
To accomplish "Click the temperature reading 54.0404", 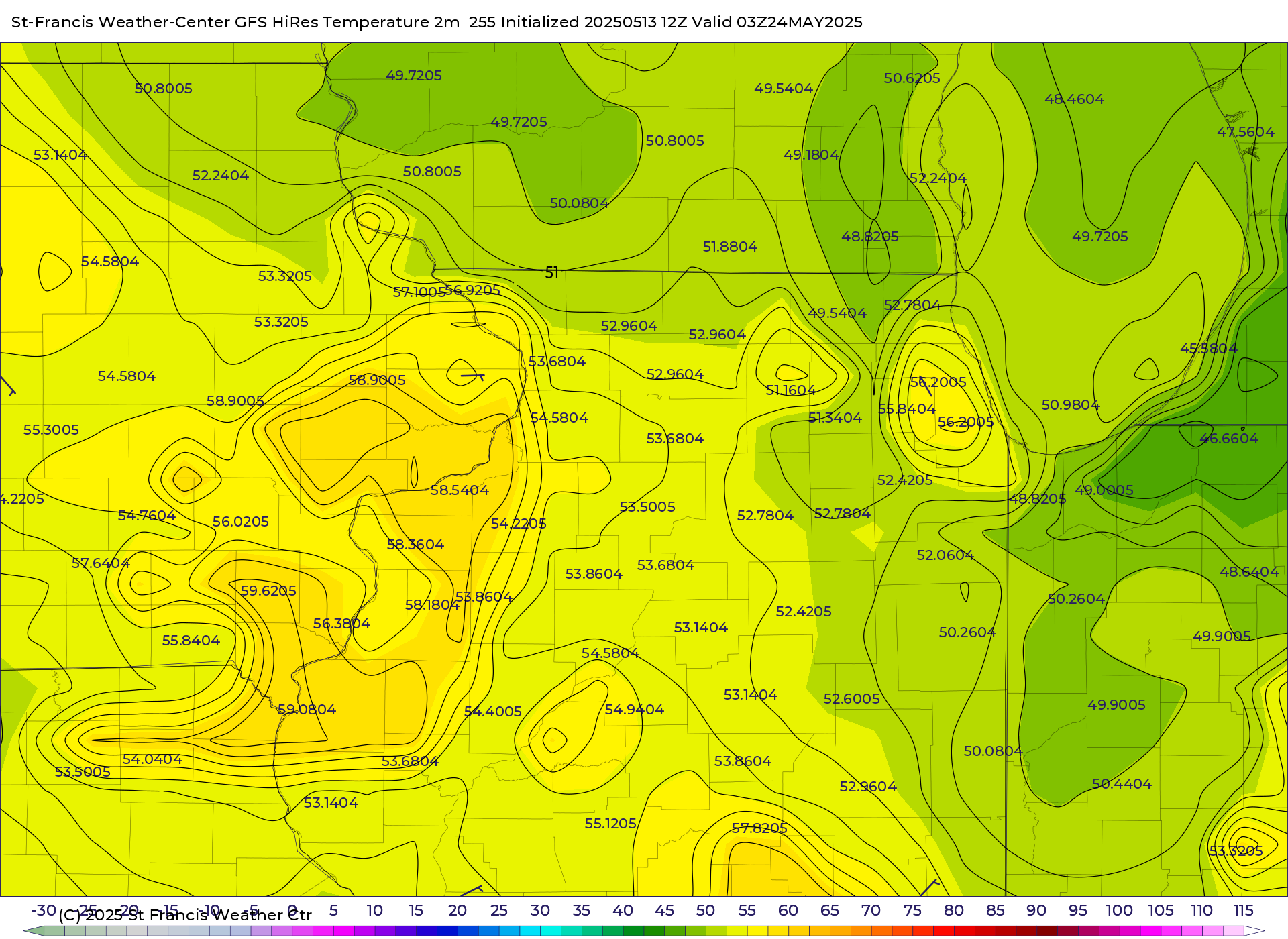I will click(x=152, y=759).
